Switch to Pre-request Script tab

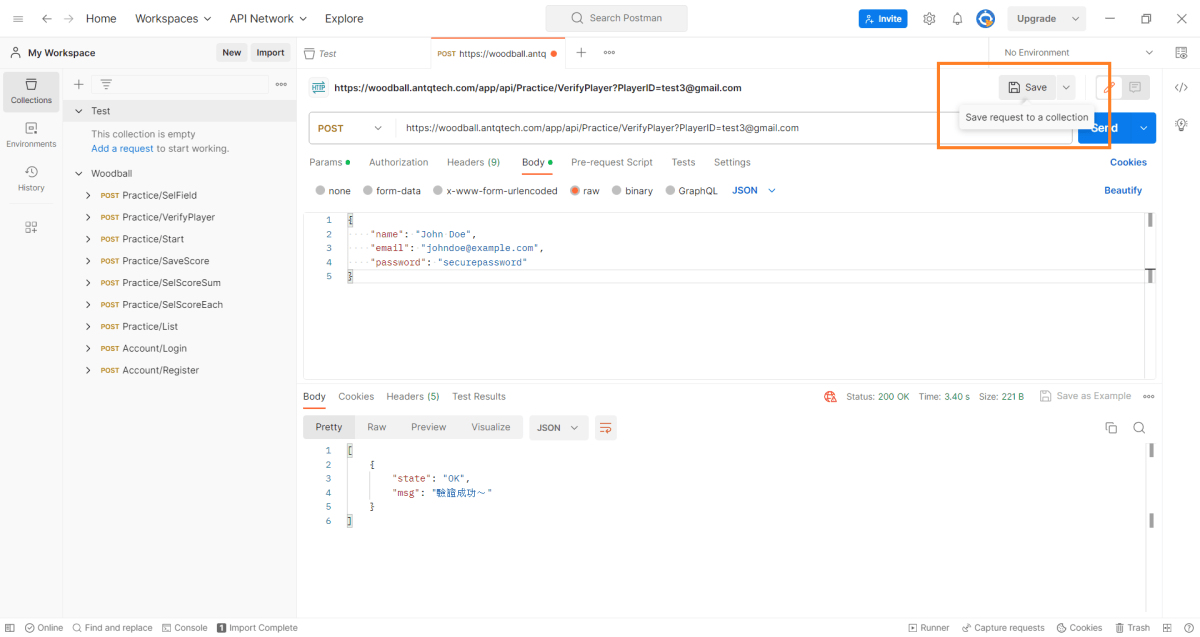tap(612, 162)
